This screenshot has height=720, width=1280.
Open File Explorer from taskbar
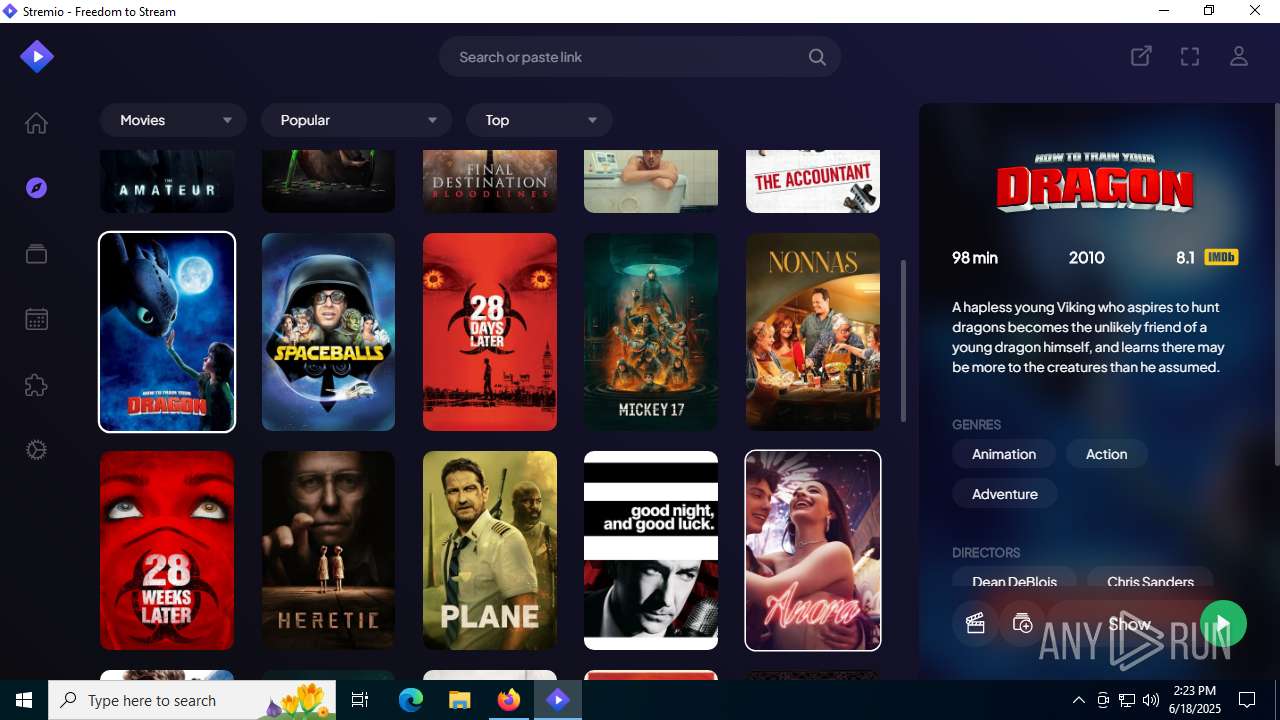click(459, 700)
